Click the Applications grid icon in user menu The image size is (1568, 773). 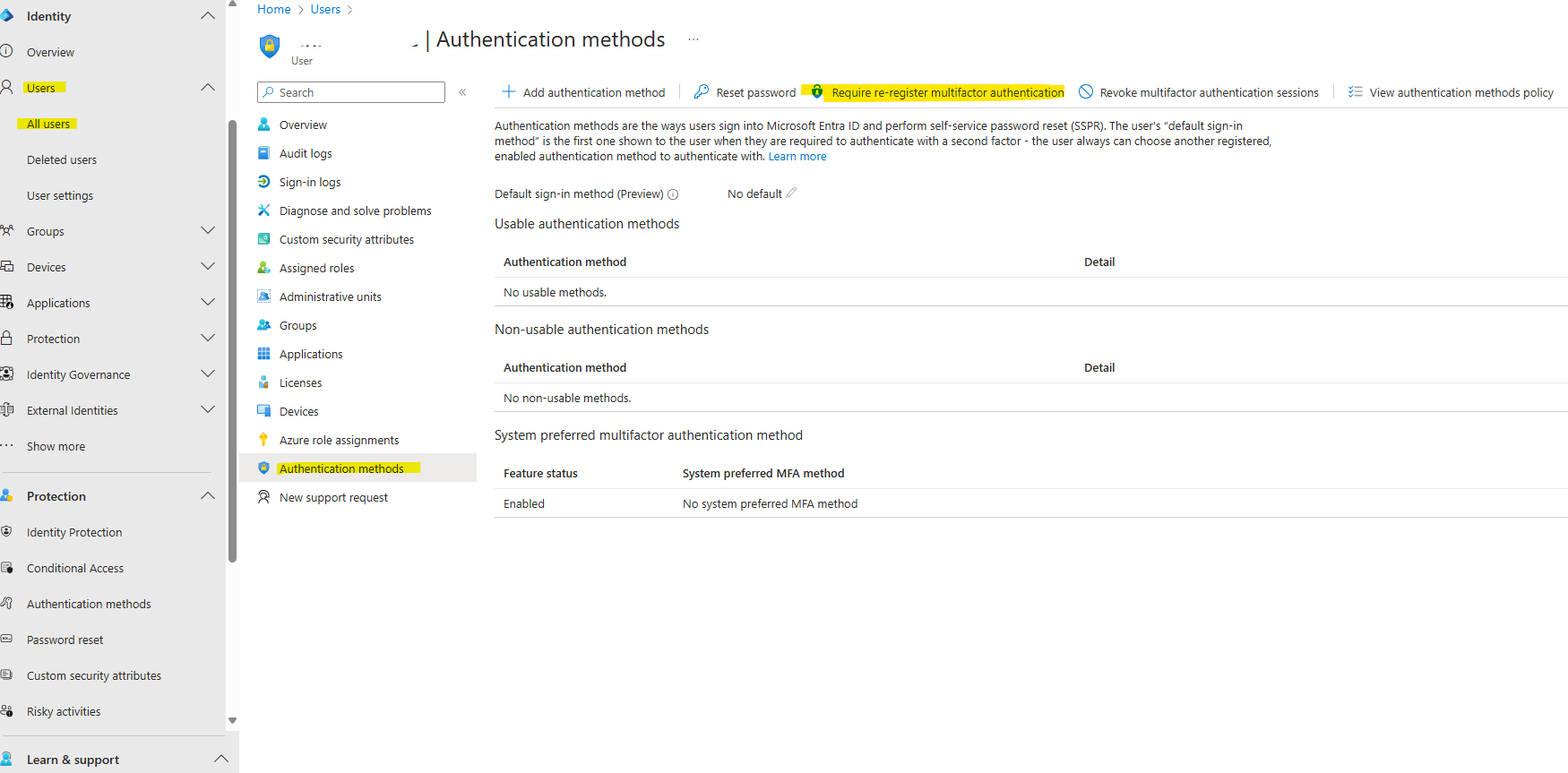(x=264, y=354)
